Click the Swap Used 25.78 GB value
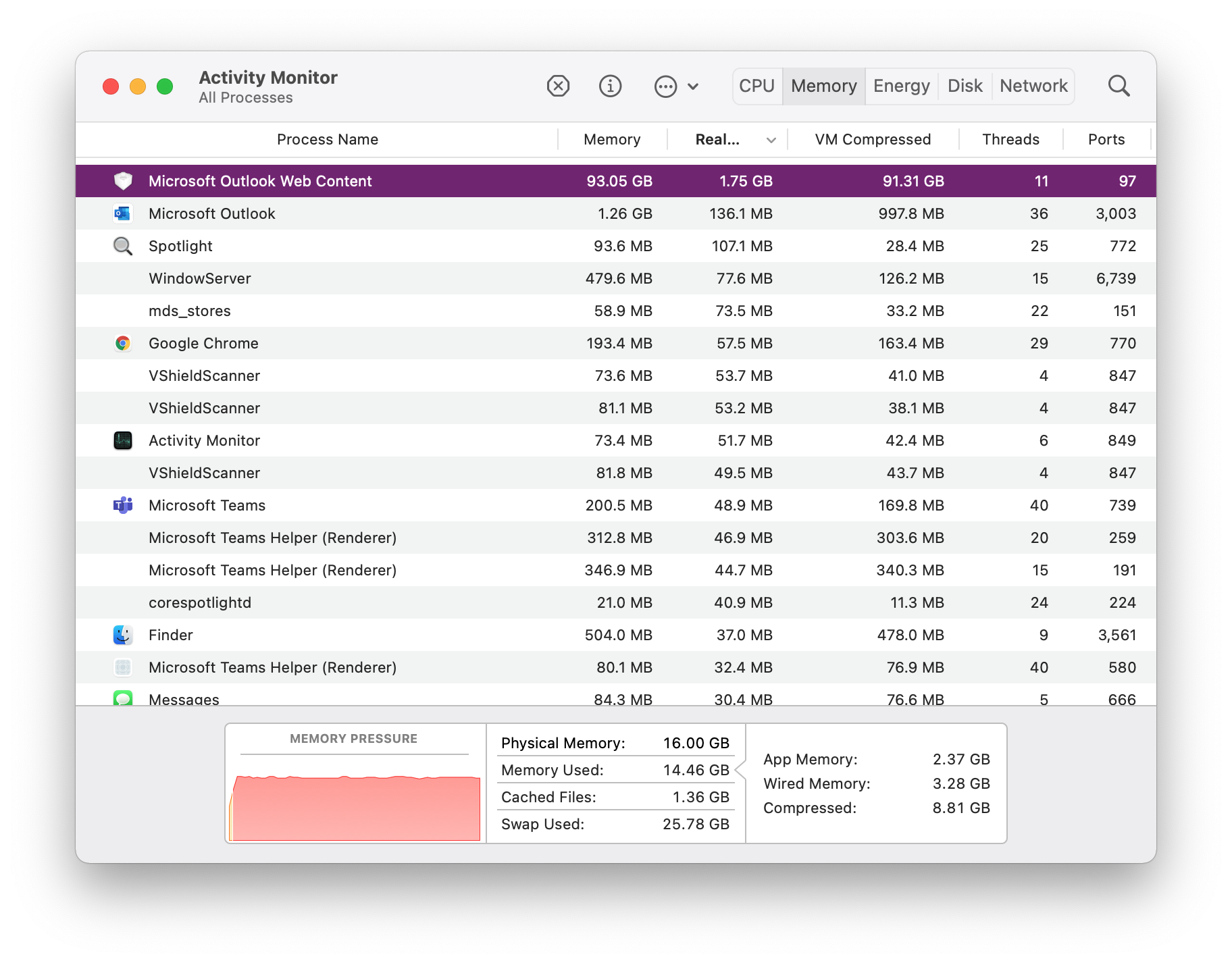Image resolution: width=1232 pixels, height=963 pixels. tap(696, 824)
